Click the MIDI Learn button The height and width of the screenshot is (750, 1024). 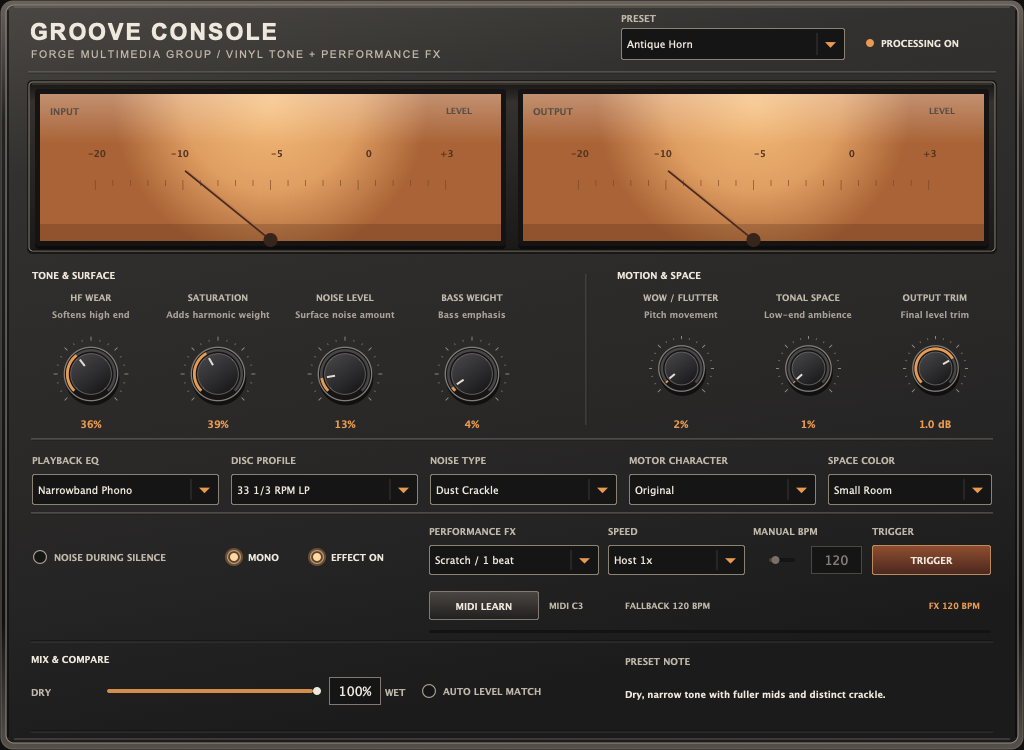(x=484, y=606)
